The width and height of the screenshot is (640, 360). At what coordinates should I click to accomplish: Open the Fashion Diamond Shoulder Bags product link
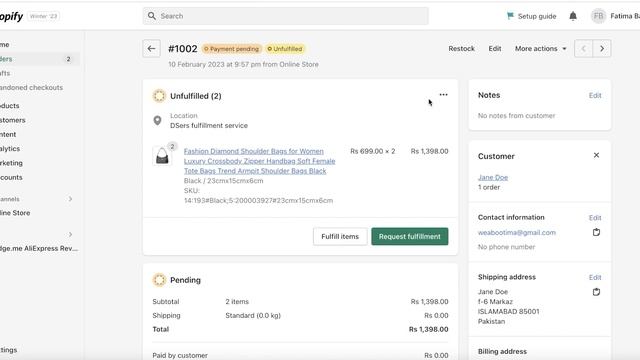click(259, 161)
